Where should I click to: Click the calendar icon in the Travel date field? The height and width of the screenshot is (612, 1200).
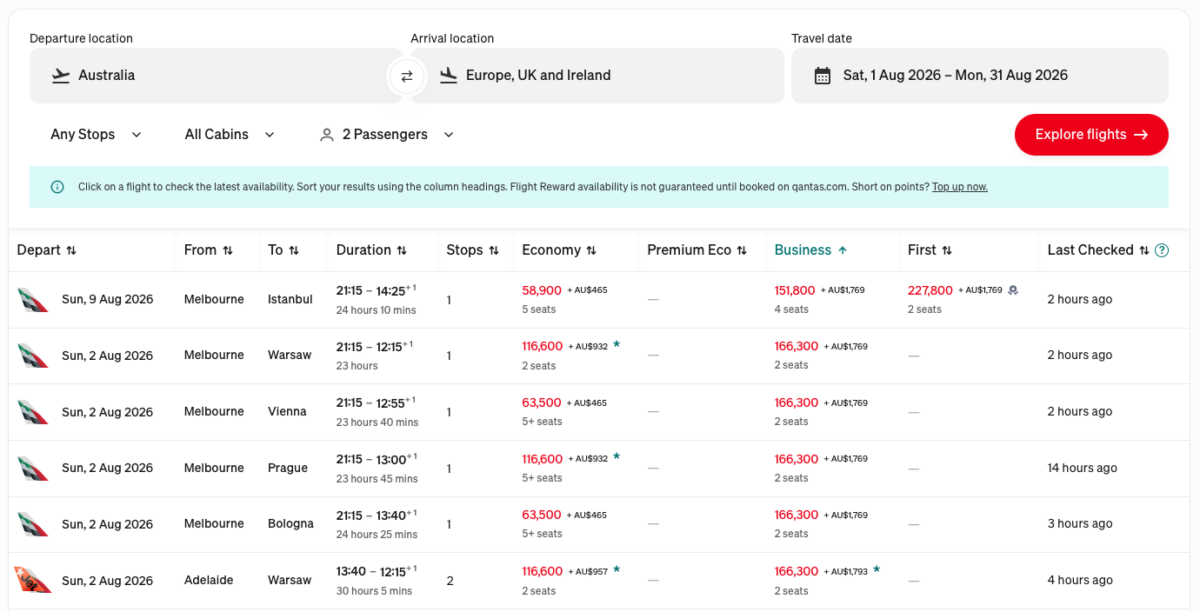(824, 75)
